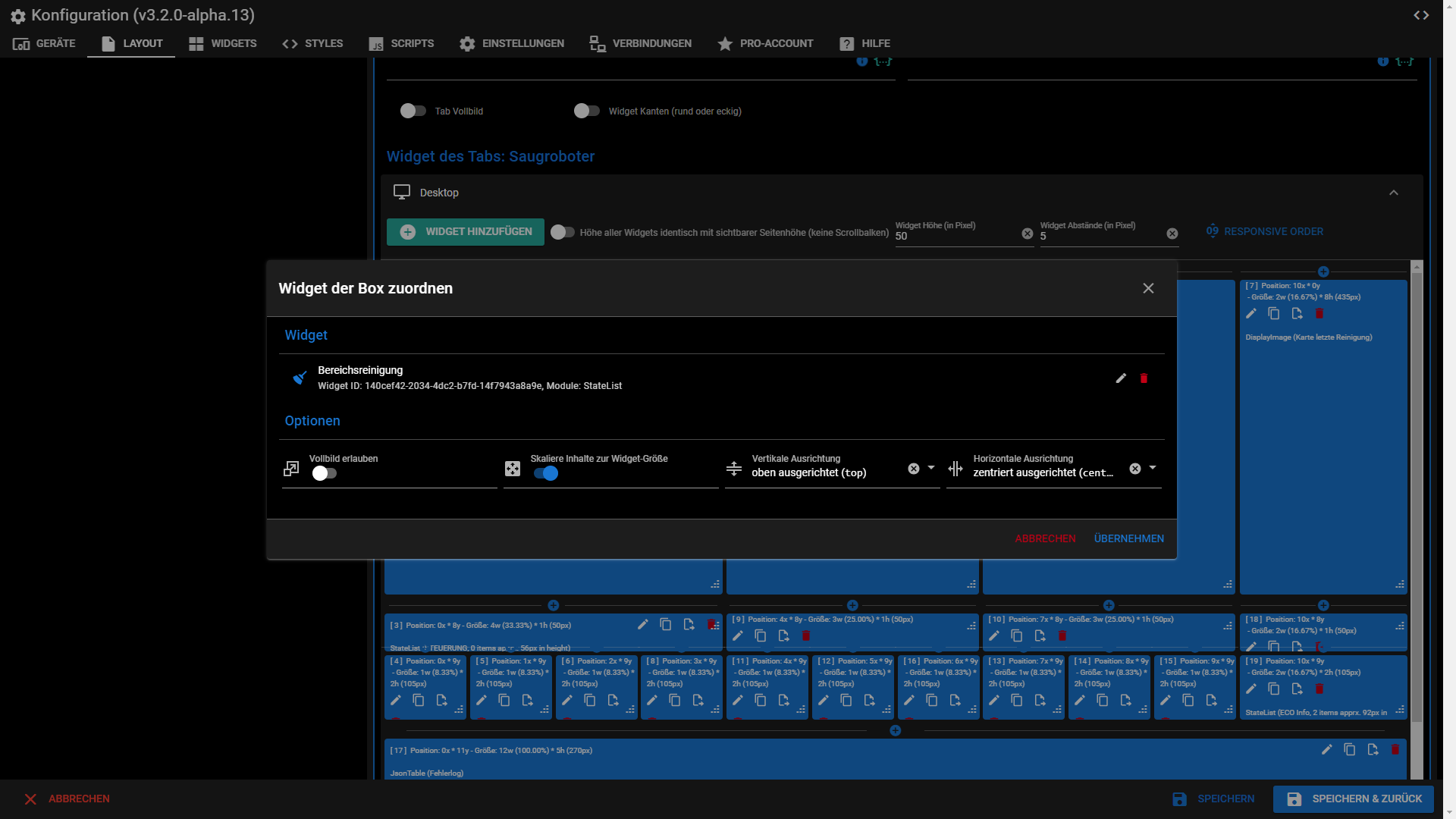Edit box [12] via its pencil icon
This screenshot has height=819, width=1456.
[823, 701]
